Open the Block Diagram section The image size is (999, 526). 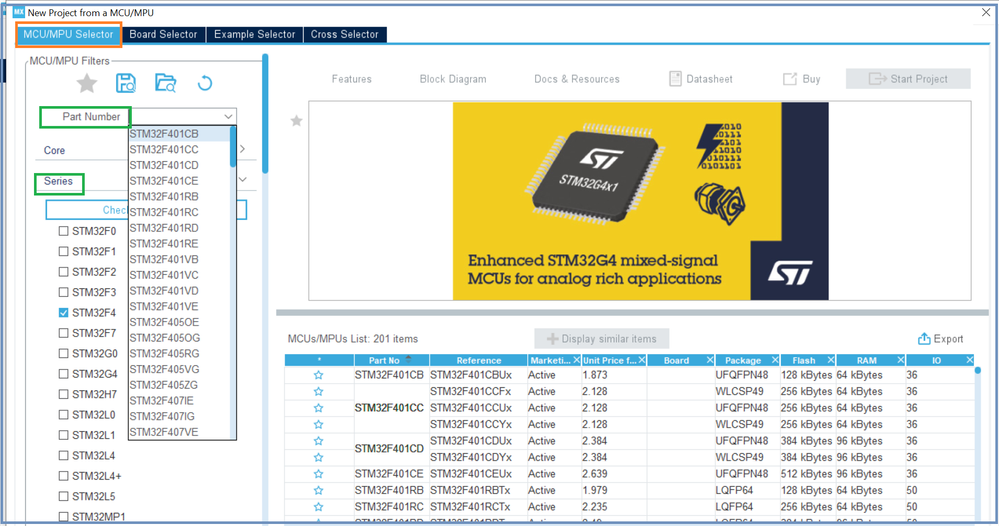[453, 79]
